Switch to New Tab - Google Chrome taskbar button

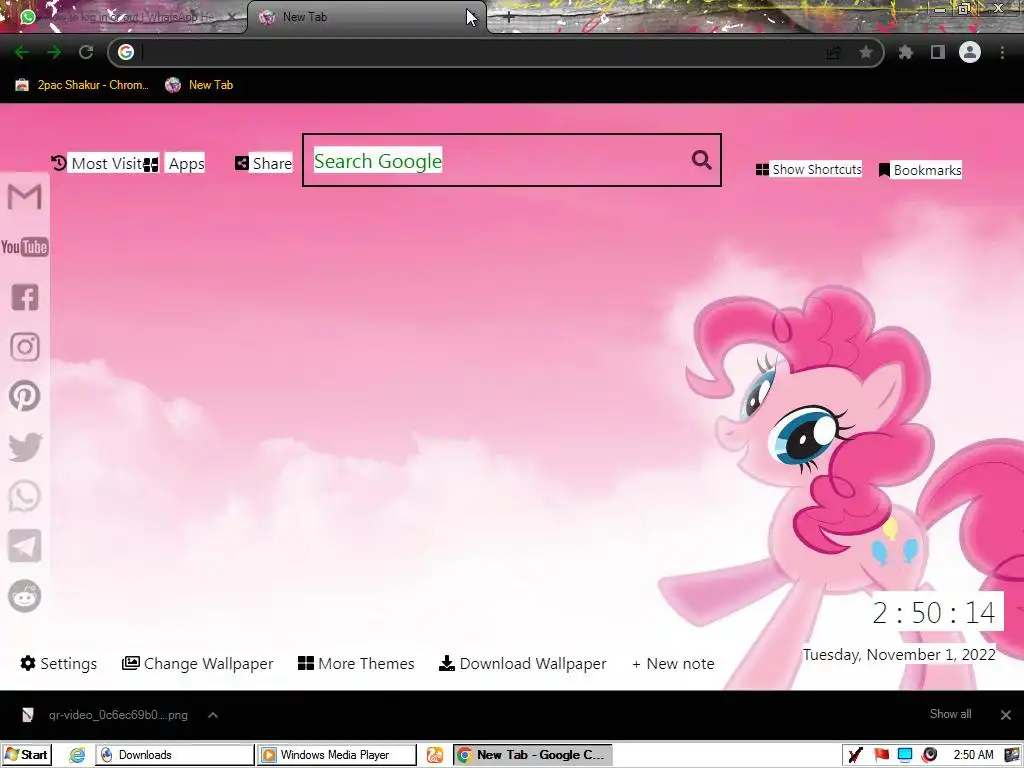[533, 755]
